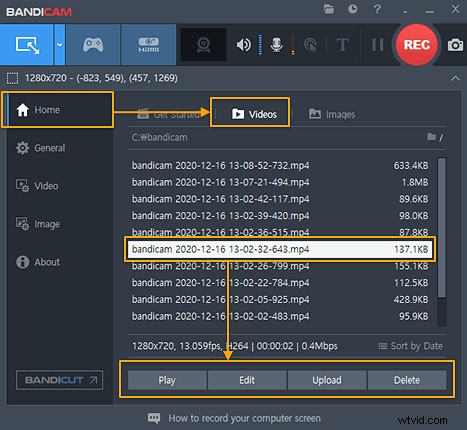Collapse the panel with the chevron arrow
This screenshot has width=467, height=430.
coord(455,79)
